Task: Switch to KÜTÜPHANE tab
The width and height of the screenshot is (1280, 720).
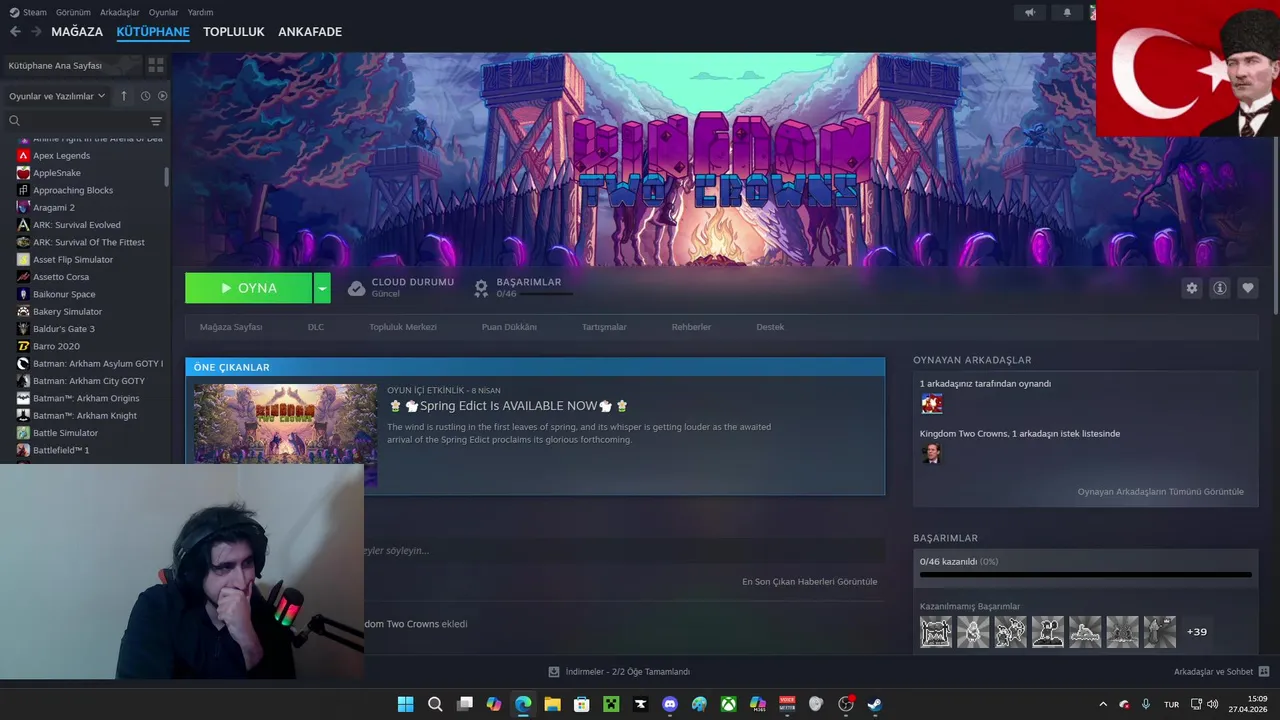Action: point(153,32)
